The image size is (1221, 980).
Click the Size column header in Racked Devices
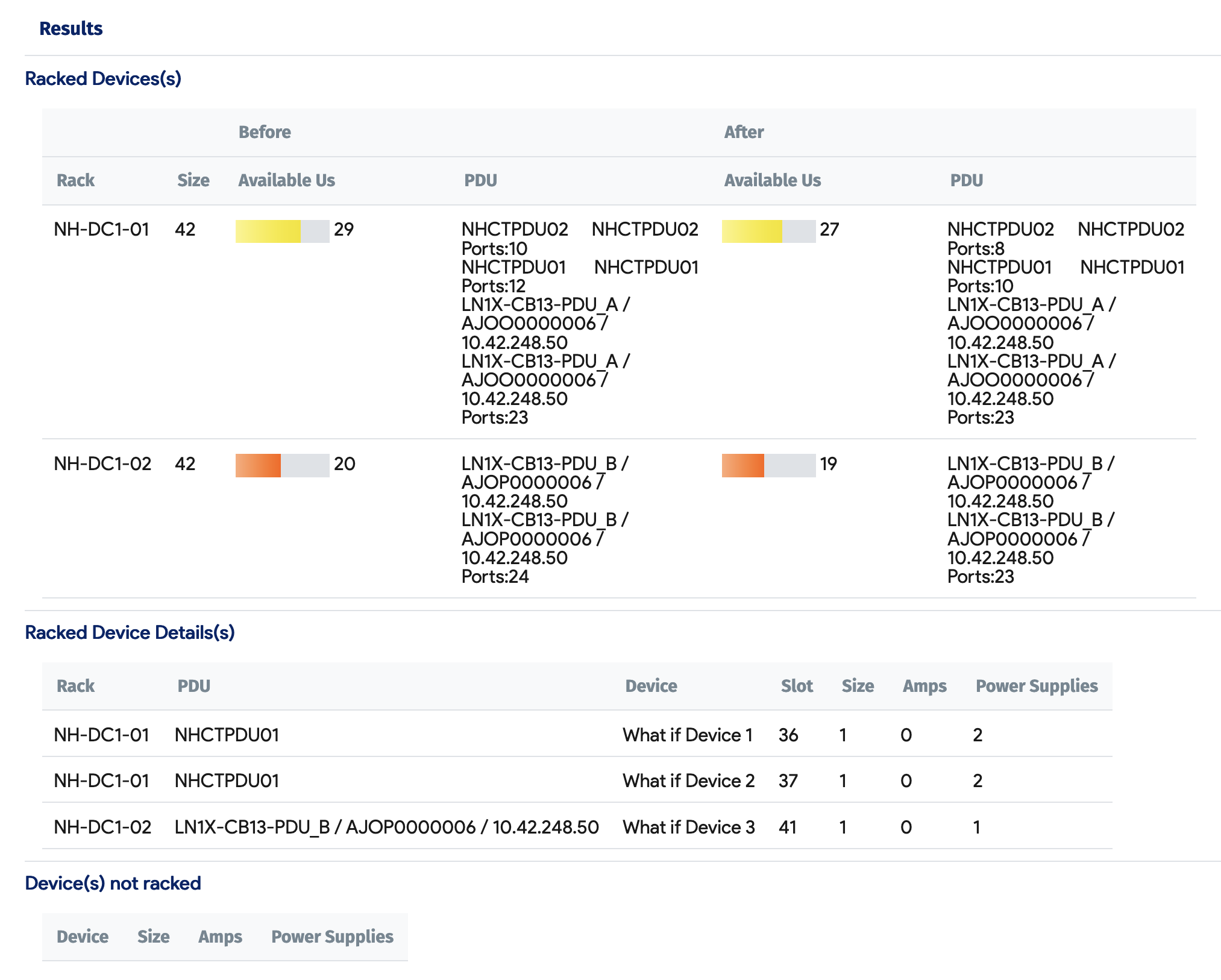[193, 180]
